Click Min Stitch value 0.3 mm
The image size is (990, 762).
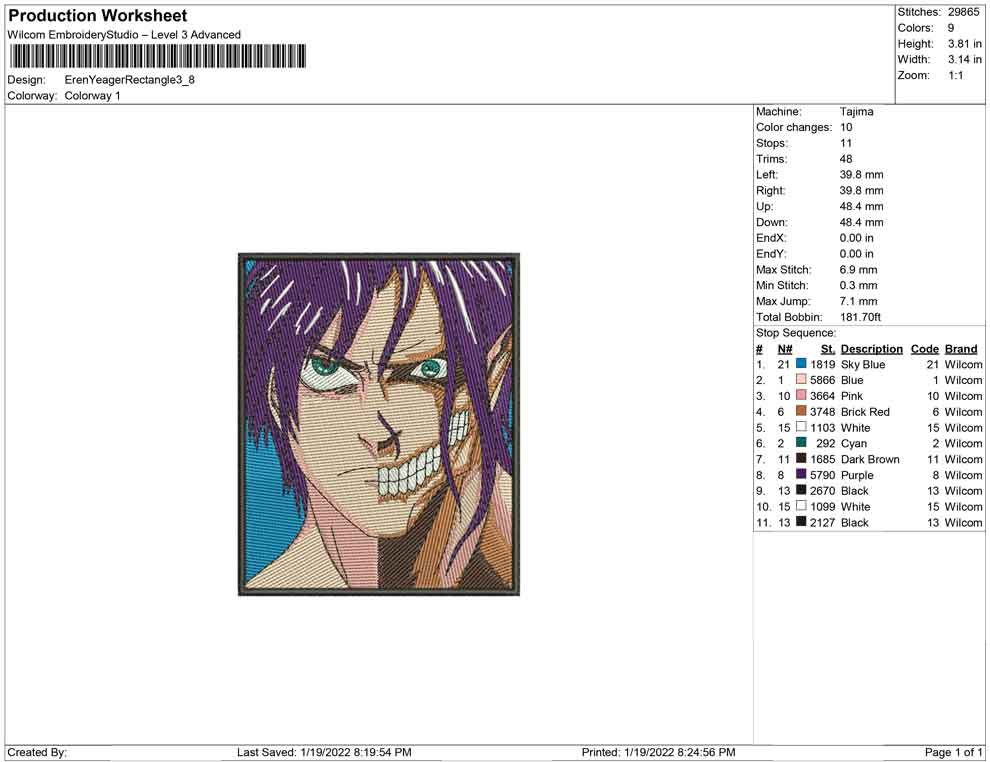tap(859, 285)
